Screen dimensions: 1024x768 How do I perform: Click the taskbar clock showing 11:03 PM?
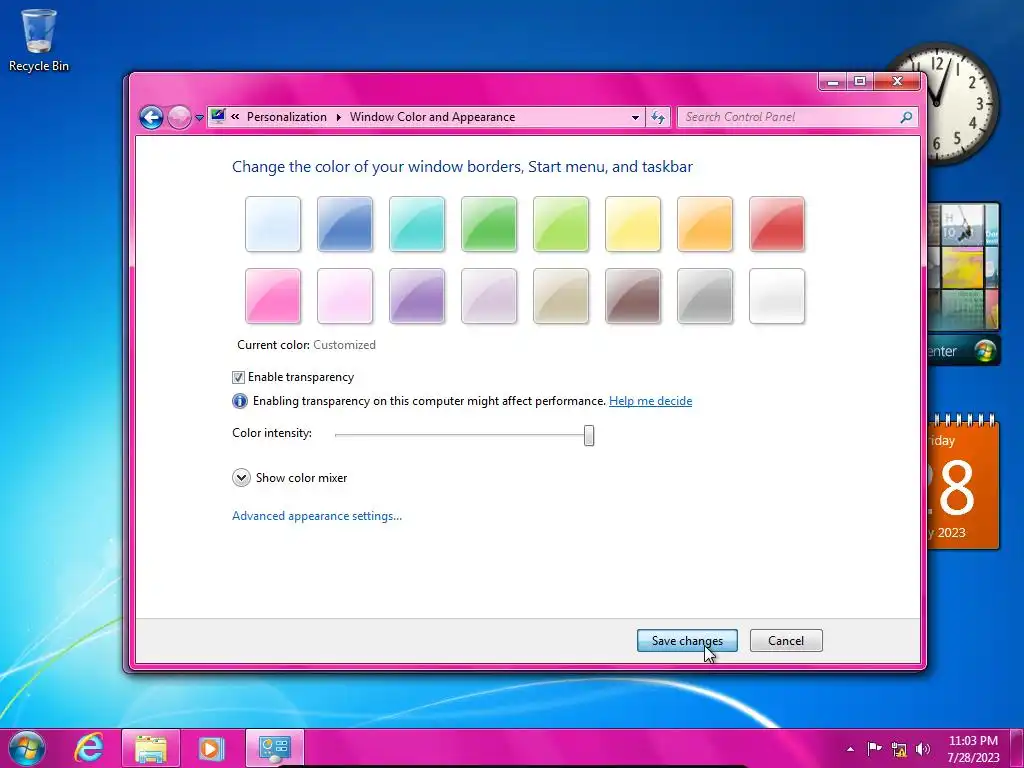tap(973, 749)
